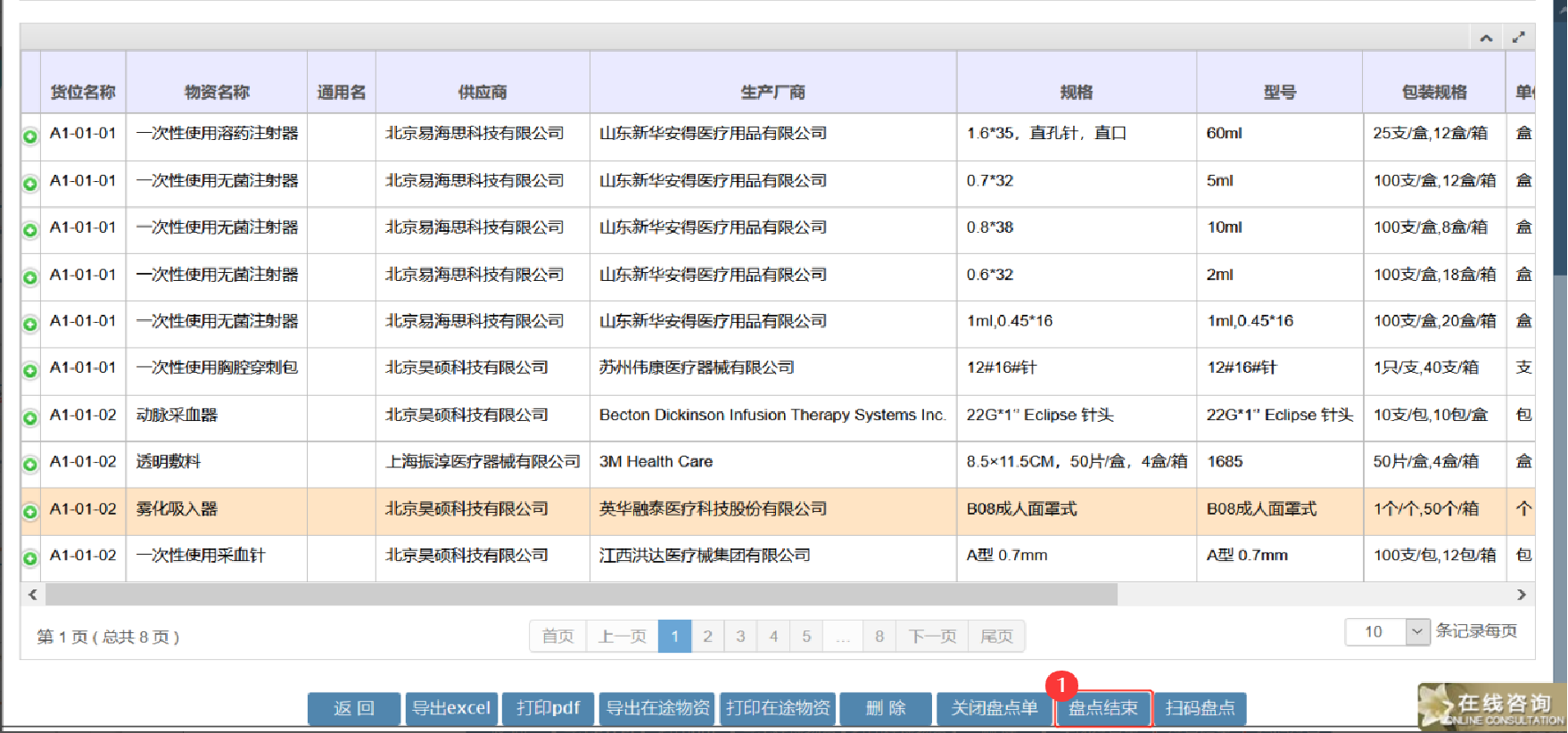Click the 关闭盘点单 button

[994, 709]
